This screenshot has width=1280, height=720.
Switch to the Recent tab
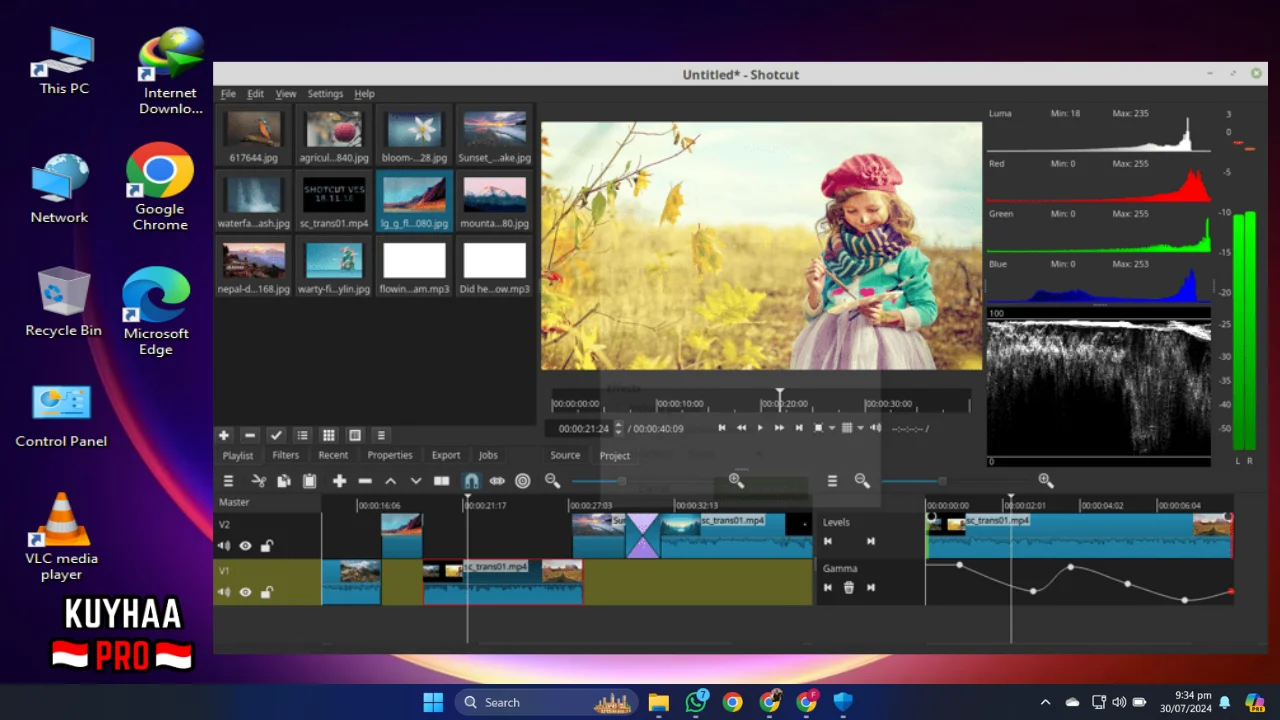pos(333,455)
